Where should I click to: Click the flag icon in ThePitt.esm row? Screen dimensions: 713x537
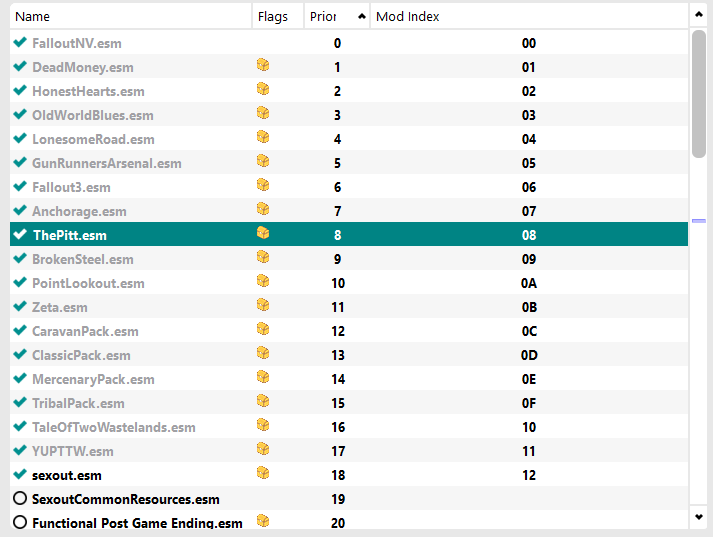(263, 233)
